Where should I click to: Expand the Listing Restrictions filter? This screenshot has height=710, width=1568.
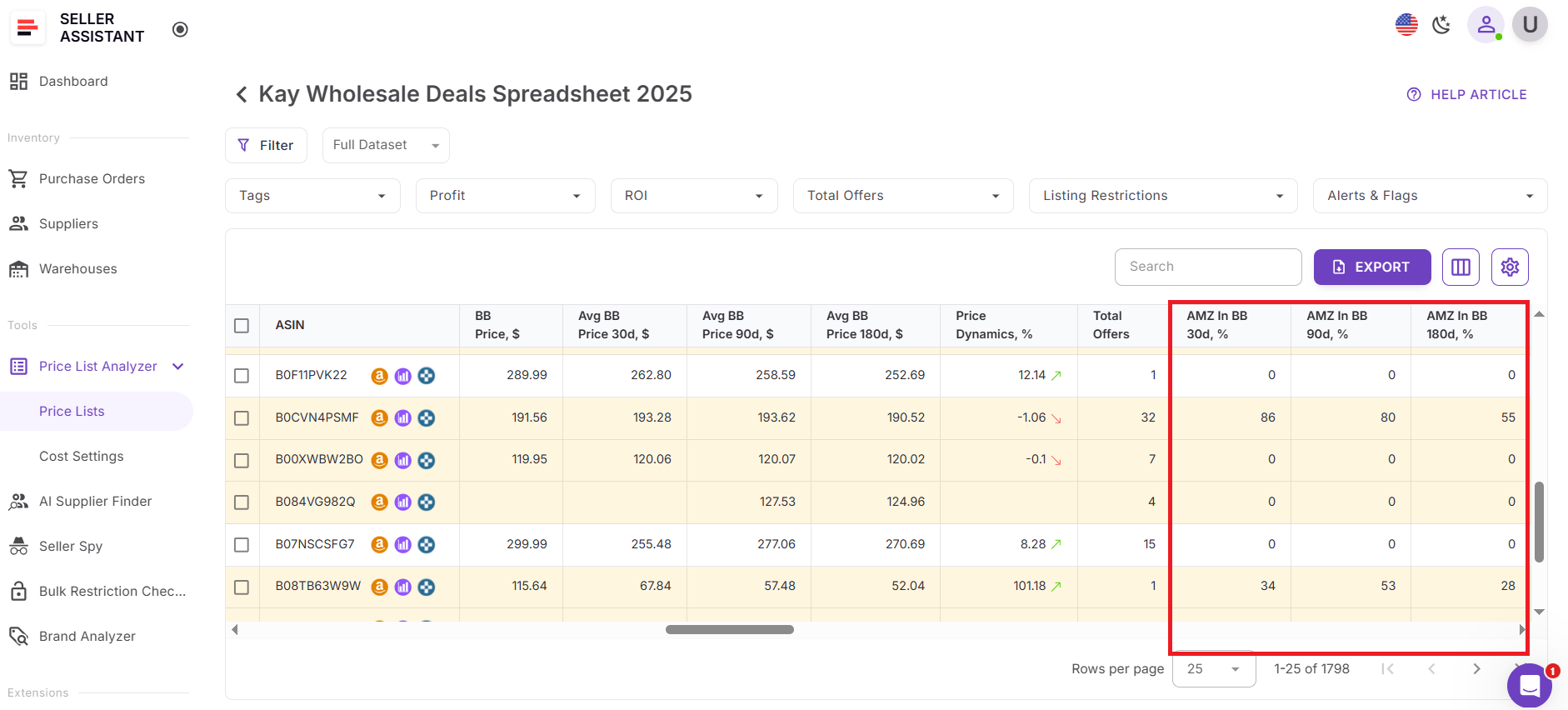[1162, 196]
